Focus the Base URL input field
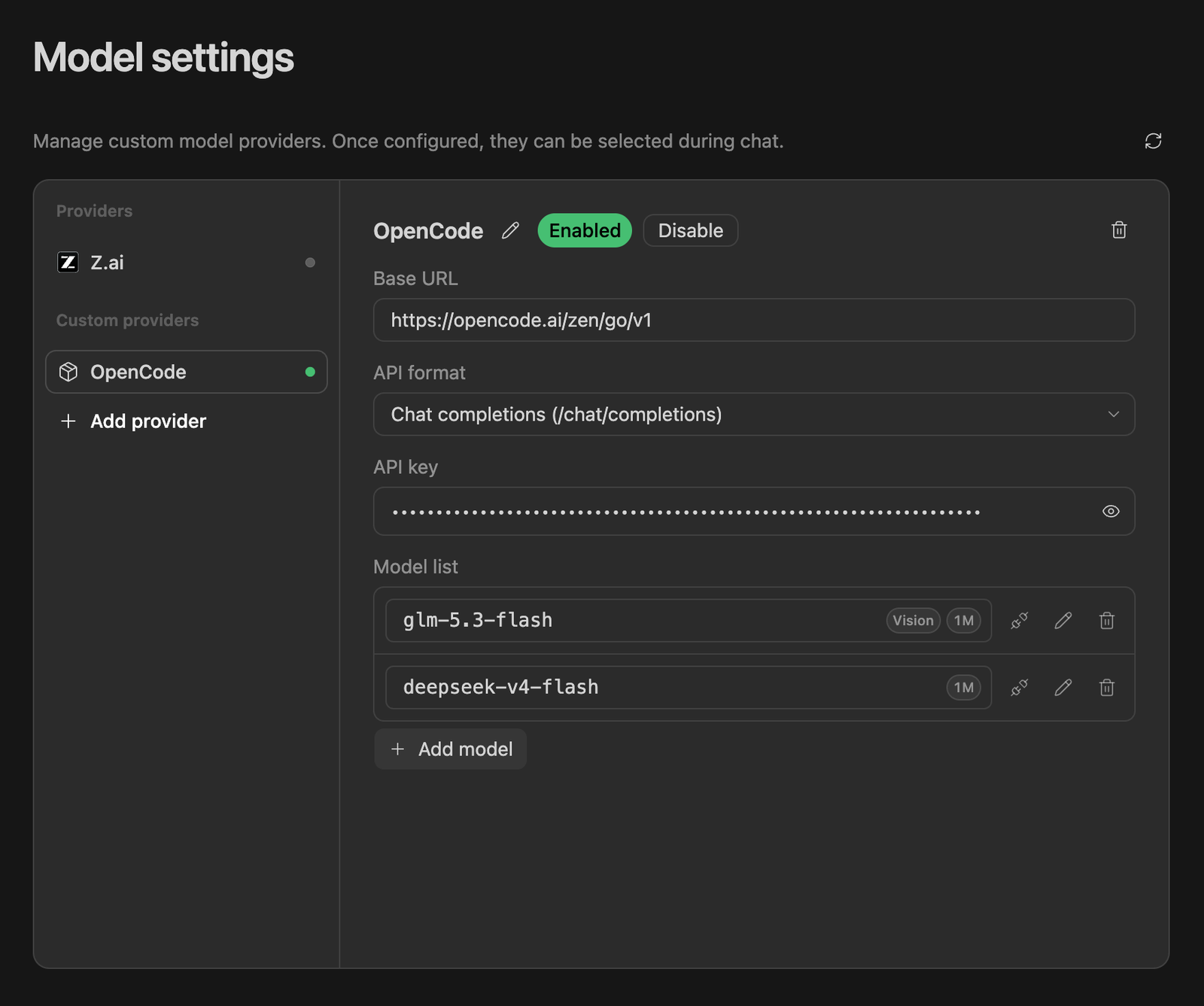This screenshot has height=1006, width=1204. (x=754, y=321)
